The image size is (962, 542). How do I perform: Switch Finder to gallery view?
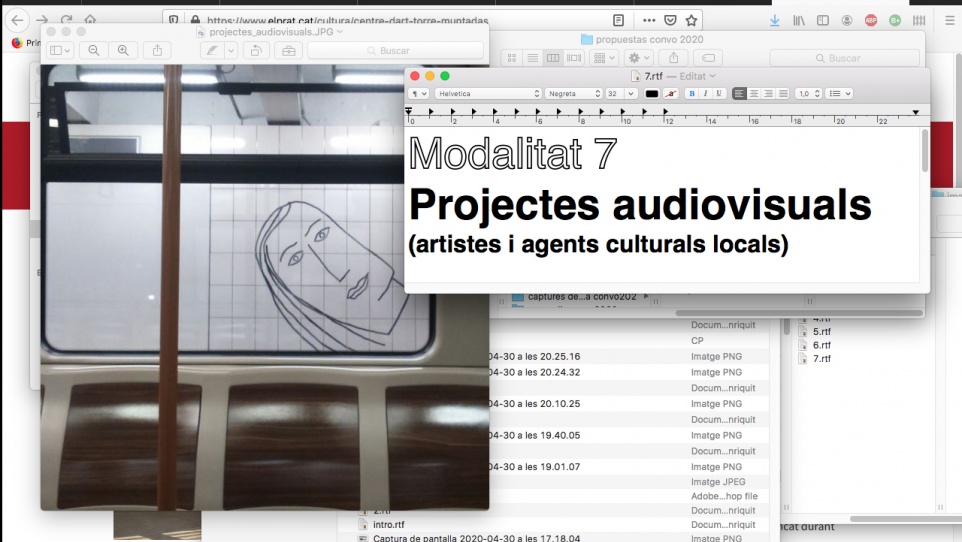tap(574, 58)
